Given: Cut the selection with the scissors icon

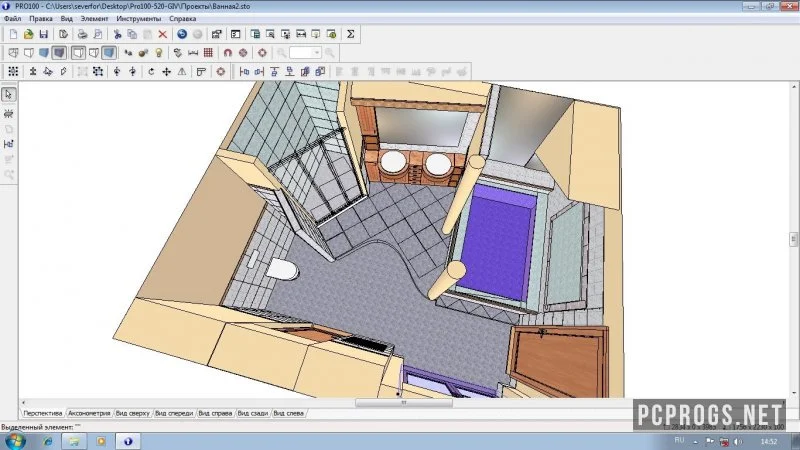Looking at the screenshot, I should [x=117, y=34].
